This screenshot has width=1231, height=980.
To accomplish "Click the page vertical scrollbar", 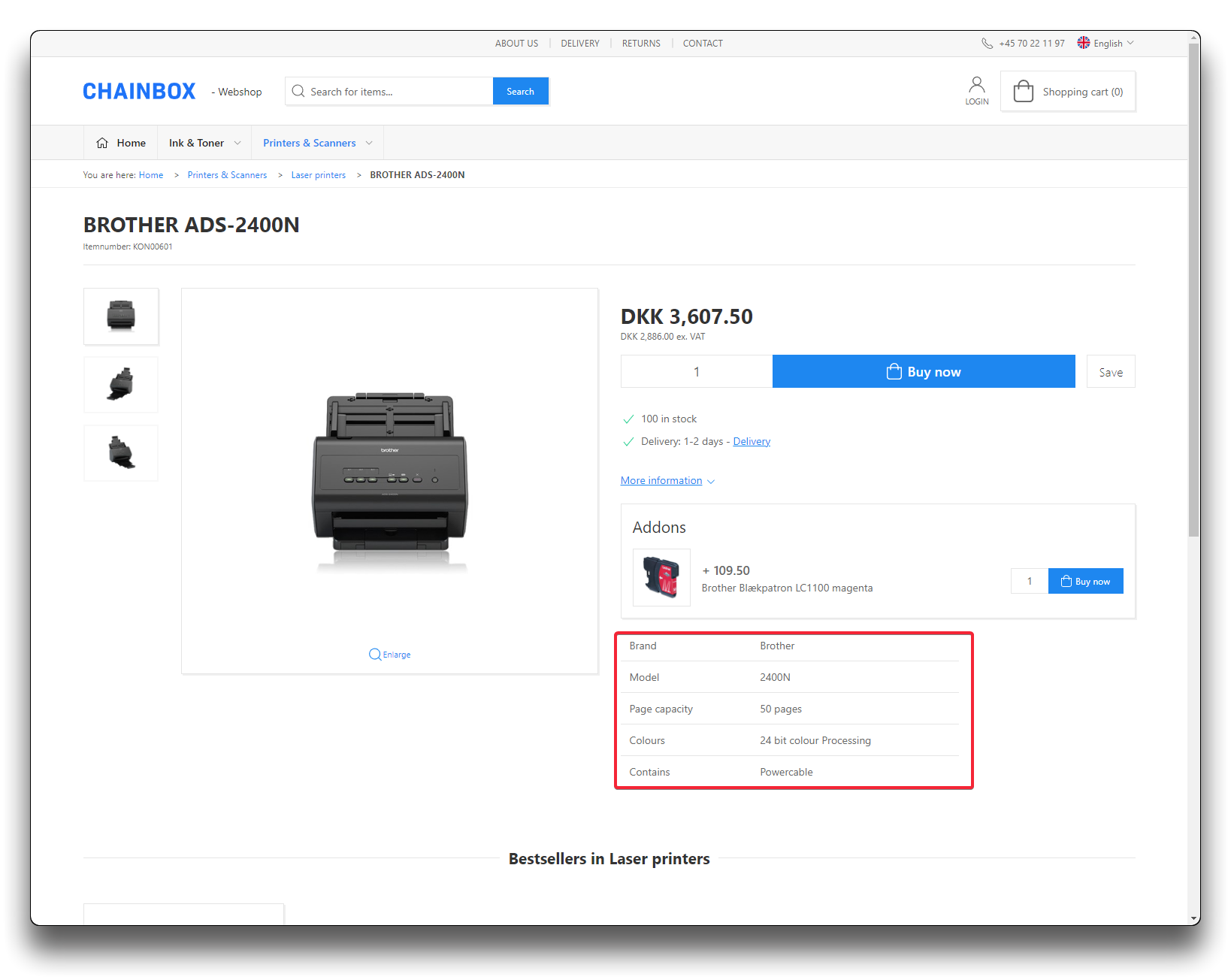I will 1193,301.
